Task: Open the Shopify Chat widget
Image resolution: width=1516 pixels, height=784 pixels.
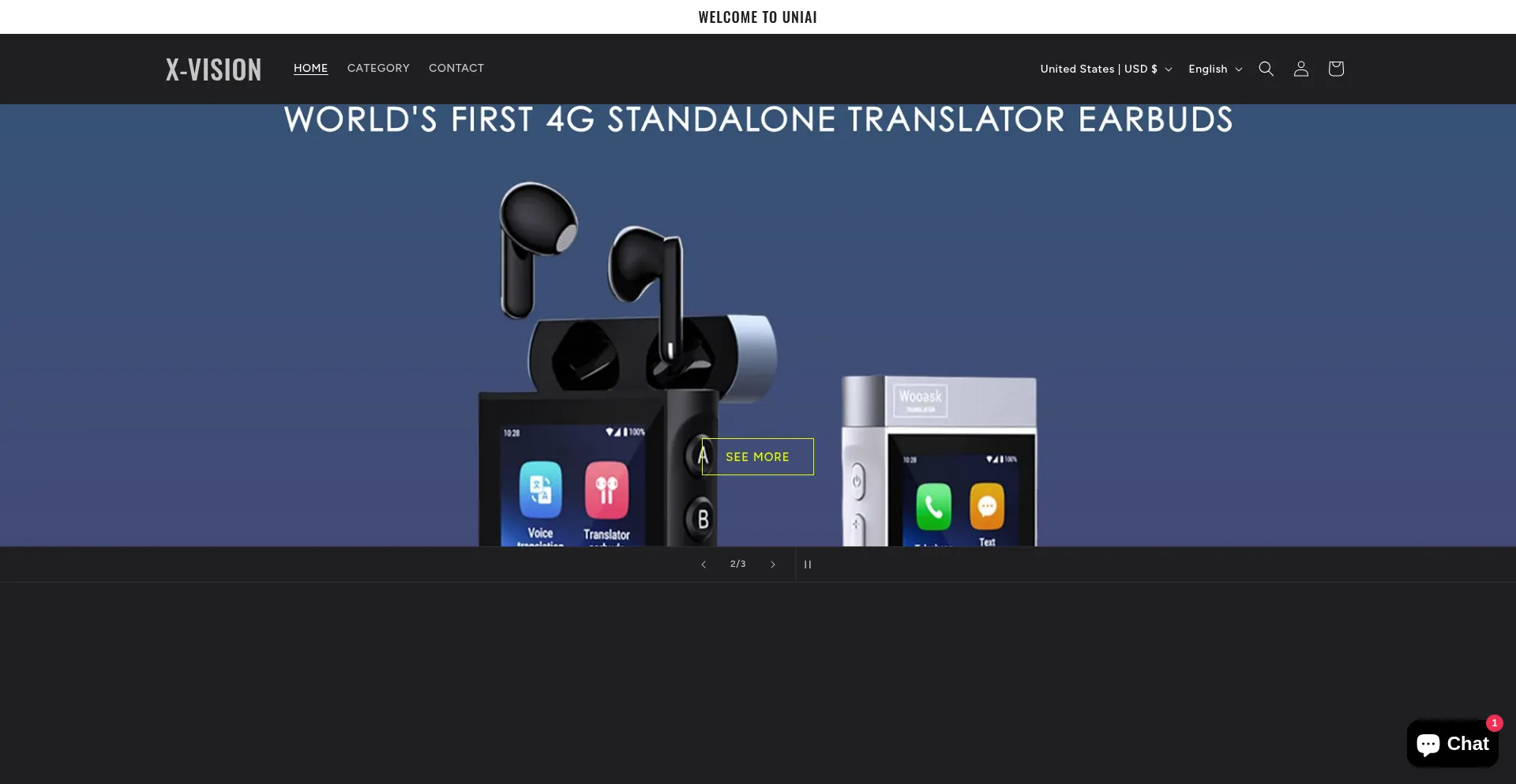Action: [x=1451, y=744]
